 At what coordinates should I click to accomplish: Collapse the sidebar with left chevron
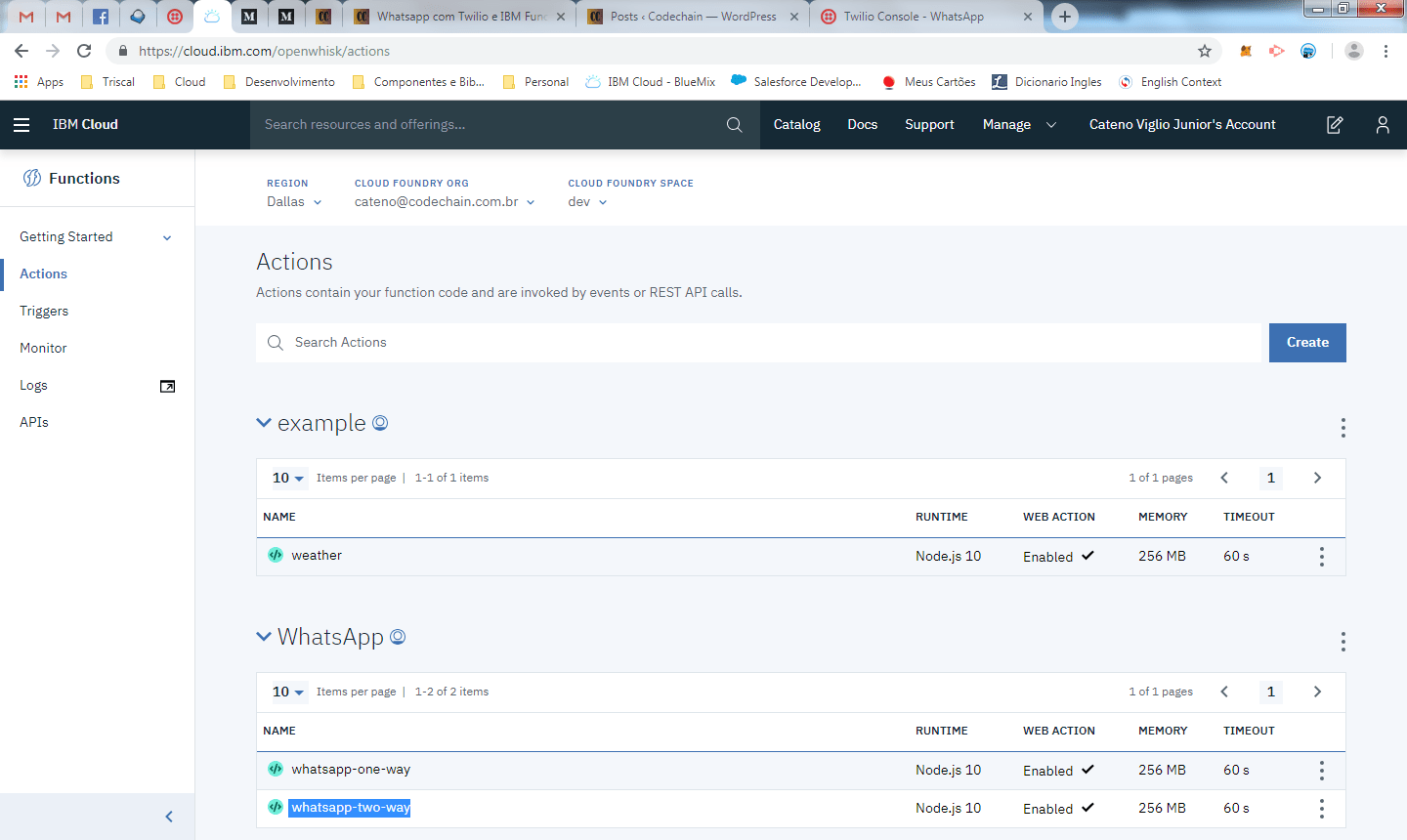(x=169, y=817)
